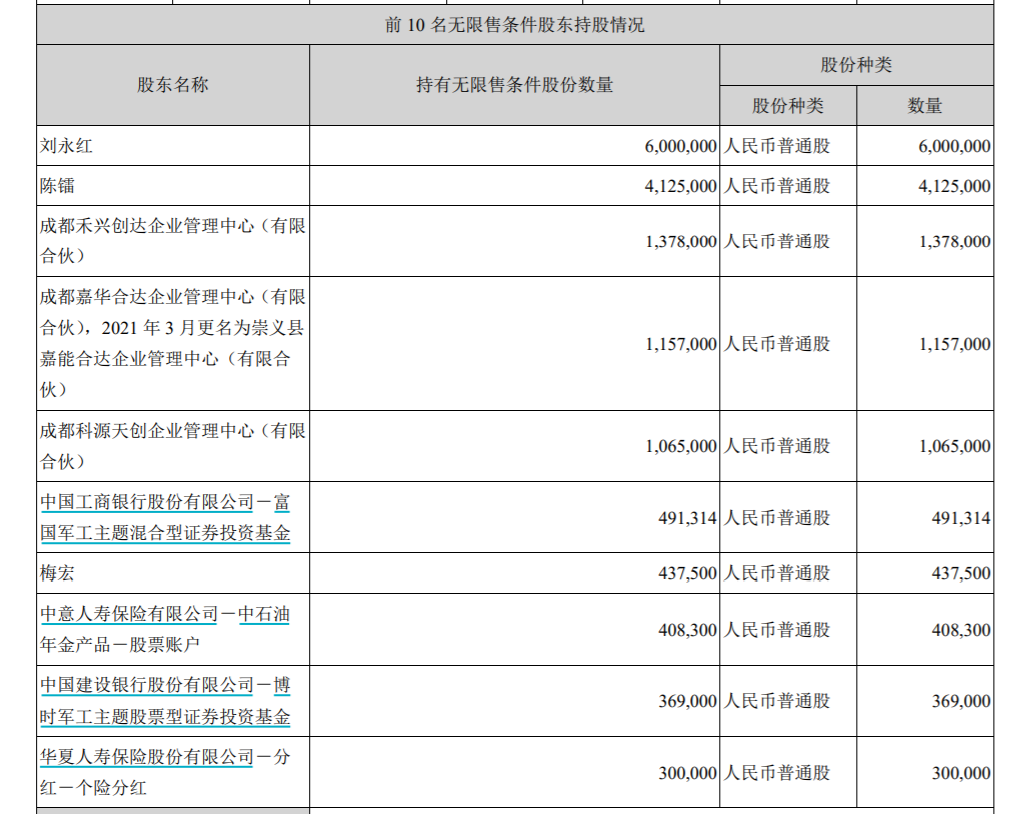This screenshot has width=1029, height=814.
Task: Click shareholder 中意人寿保险有限公司－中石油年金产品
Action: [x=165, y=629]
